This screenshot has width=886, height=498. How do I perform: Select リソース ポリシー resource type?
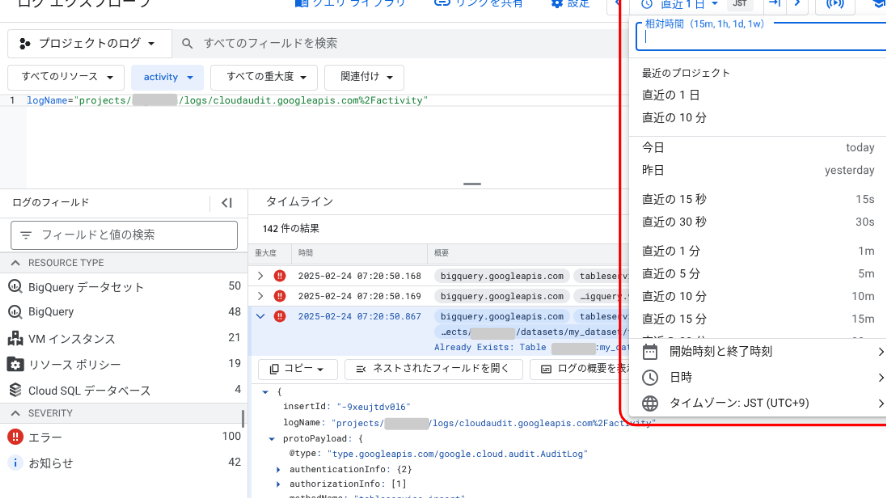[124, 364]
